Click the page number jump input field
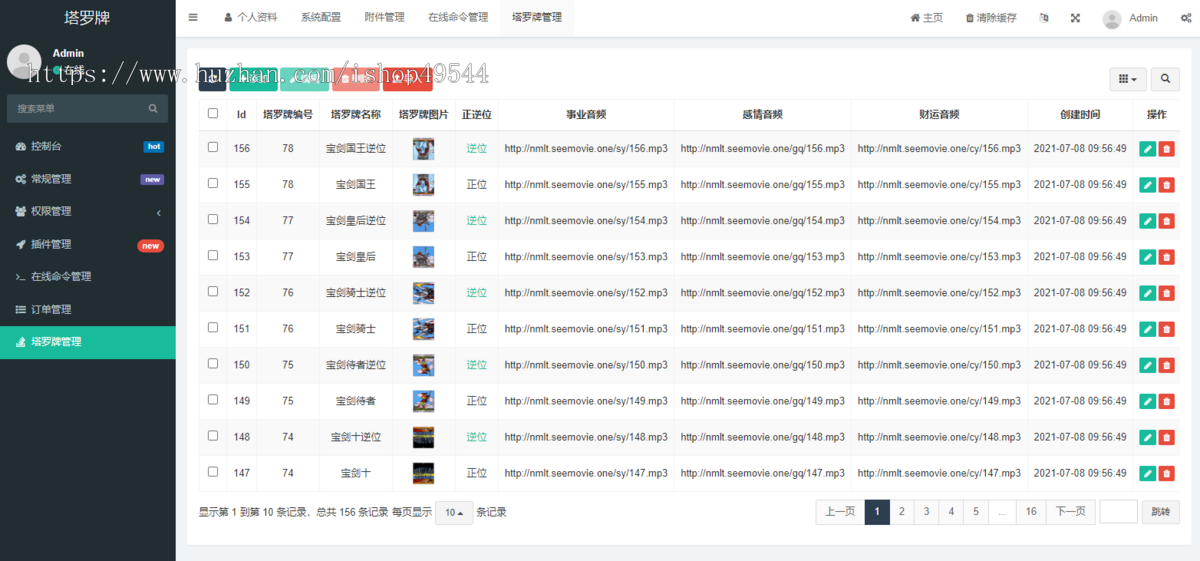 coord(1118,512)
